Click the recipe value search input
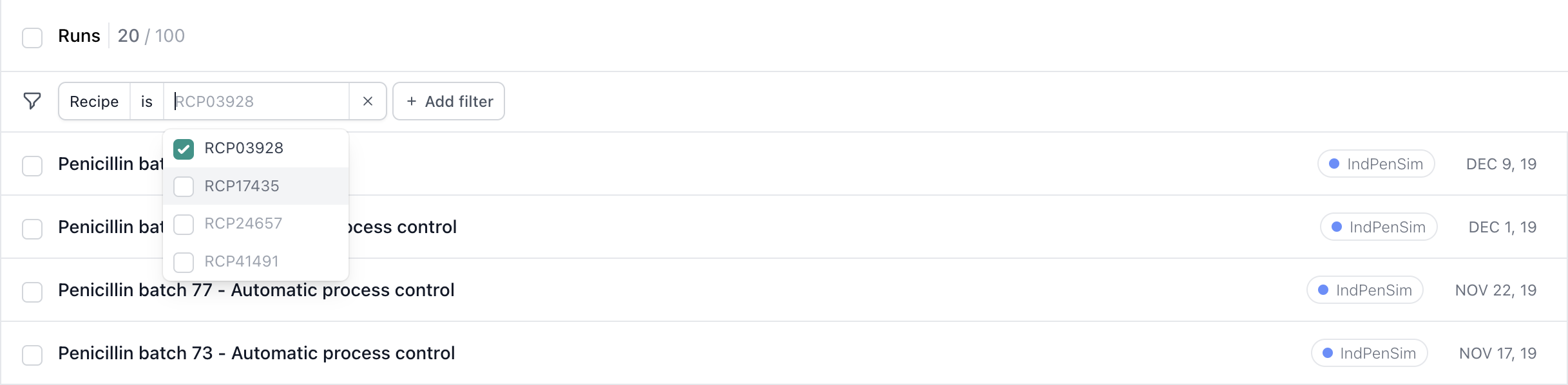 pos(258,101)
